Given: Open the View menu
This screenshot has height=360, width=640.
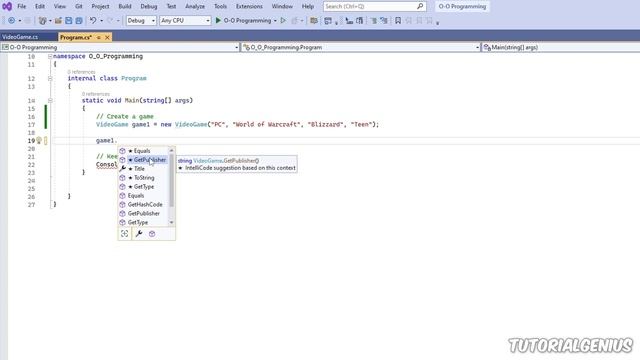Looking at the screenshot, I should coord(60,7).
